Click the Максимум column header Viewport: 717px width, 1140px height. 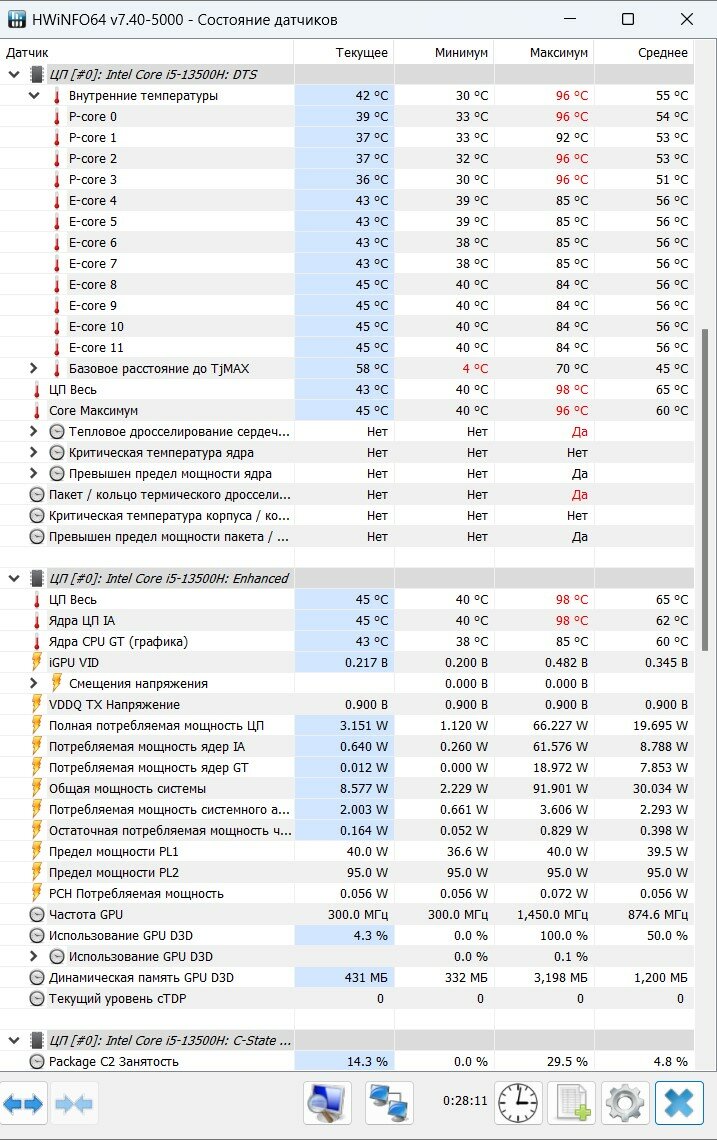click(x=544, y=52)
